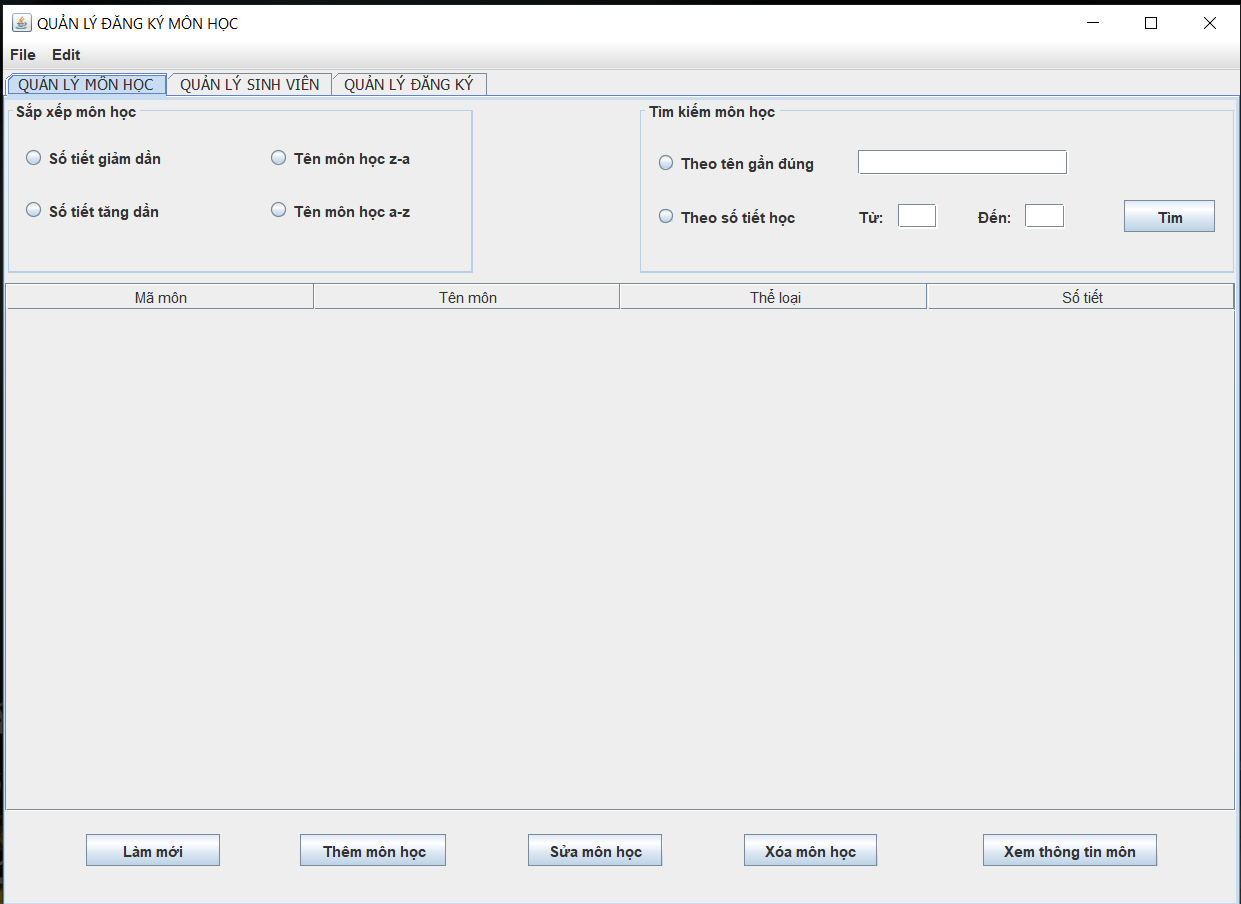
Task: Maximize the application window
Action: point(1151,23)
